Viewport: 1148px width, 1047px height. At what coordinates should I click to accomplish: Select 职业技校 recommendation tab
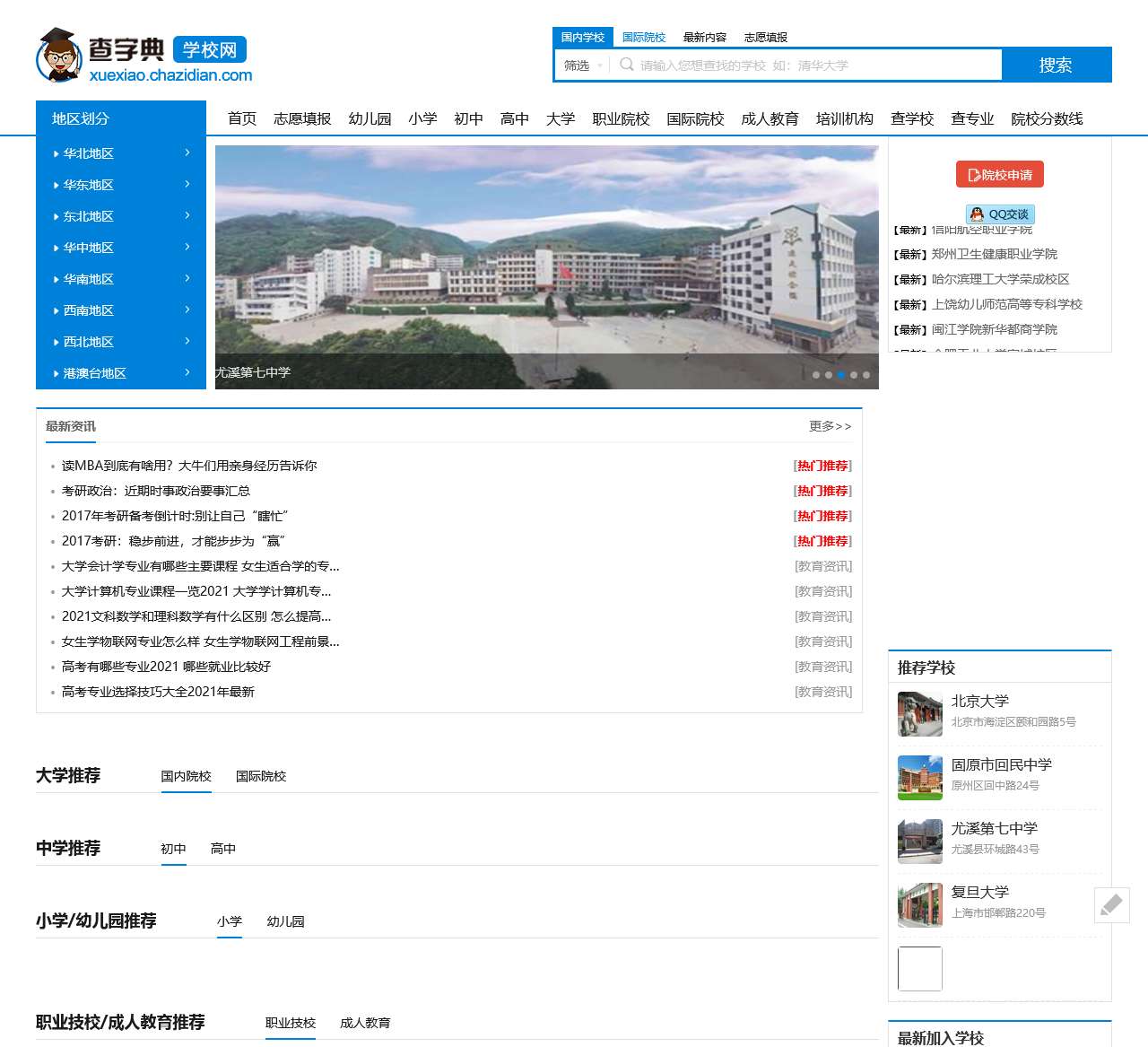(291, 1023)
